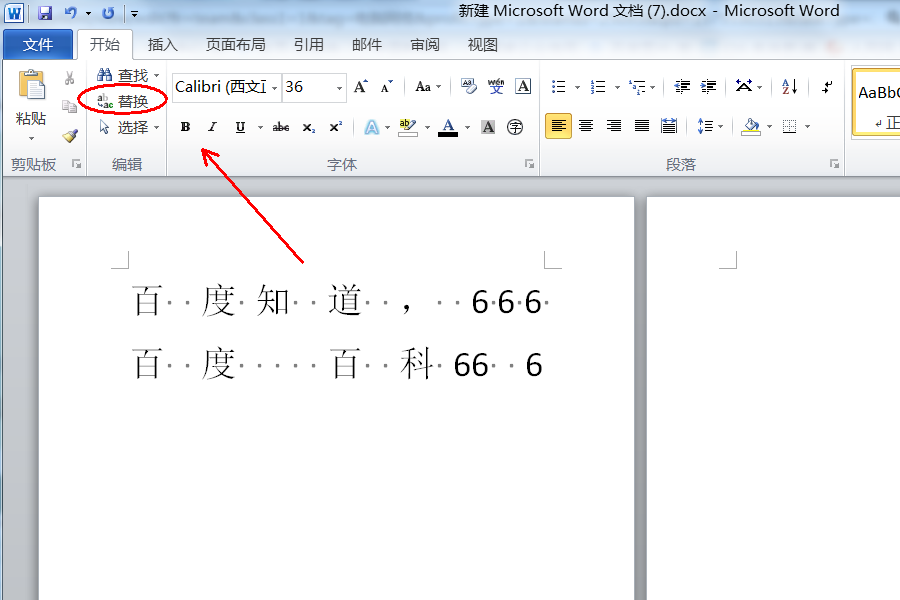Switch to the 视图 View tab
Viewport: 900px width, 600px height.
pos(482,45)
